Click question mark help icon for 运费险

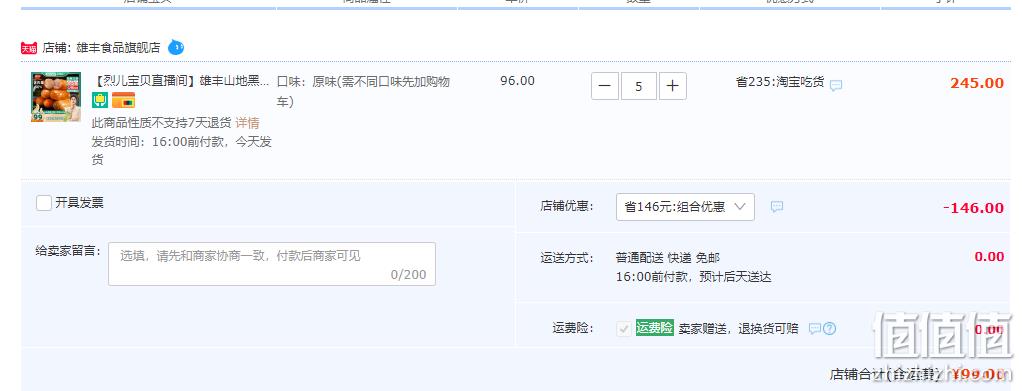829,328
